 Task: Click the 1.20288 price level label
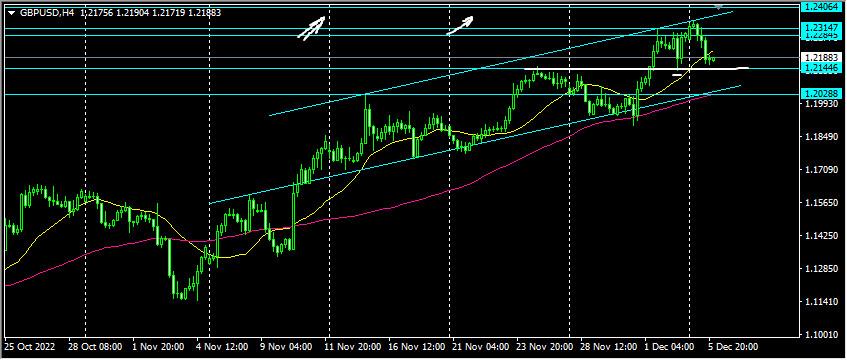click(821, 94)
